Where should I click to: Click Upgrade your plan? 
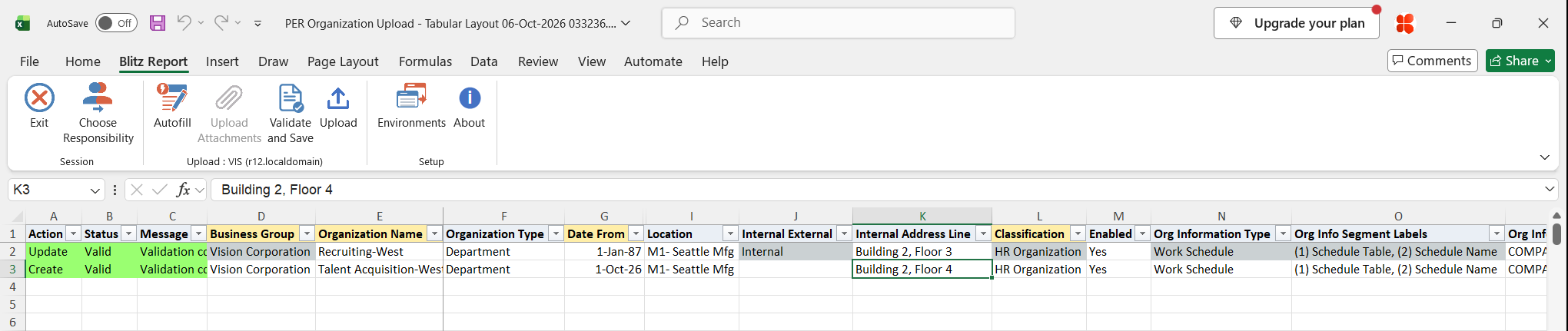click(1297, 23)
